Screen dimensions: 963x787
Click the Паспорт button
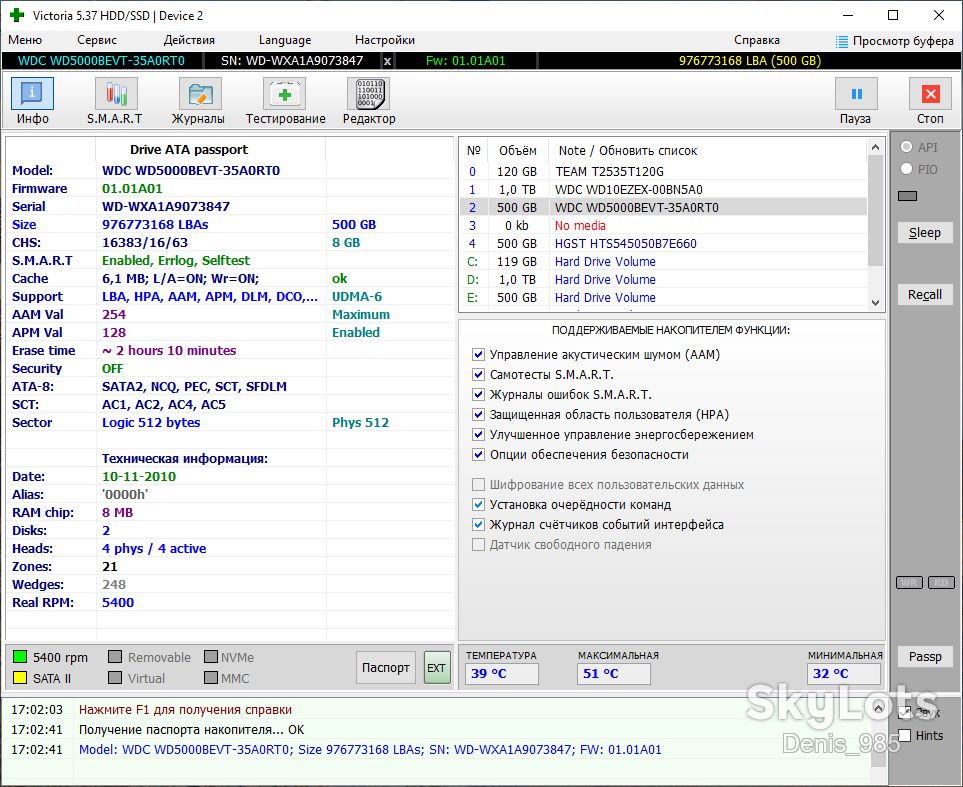(386, 668)
